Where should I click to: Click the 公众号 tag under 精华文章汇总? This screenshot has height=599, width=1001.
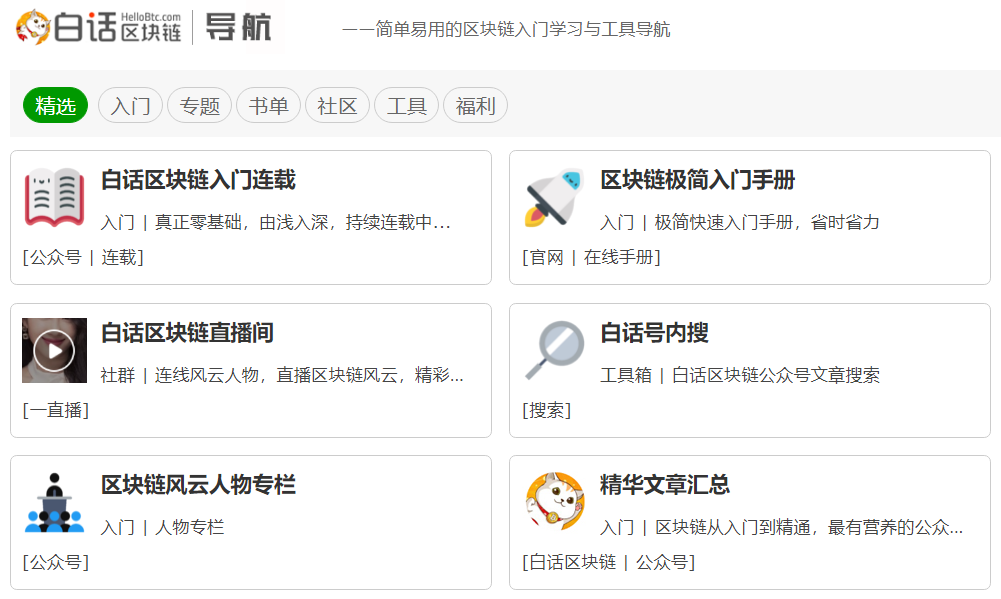point(662,563)
